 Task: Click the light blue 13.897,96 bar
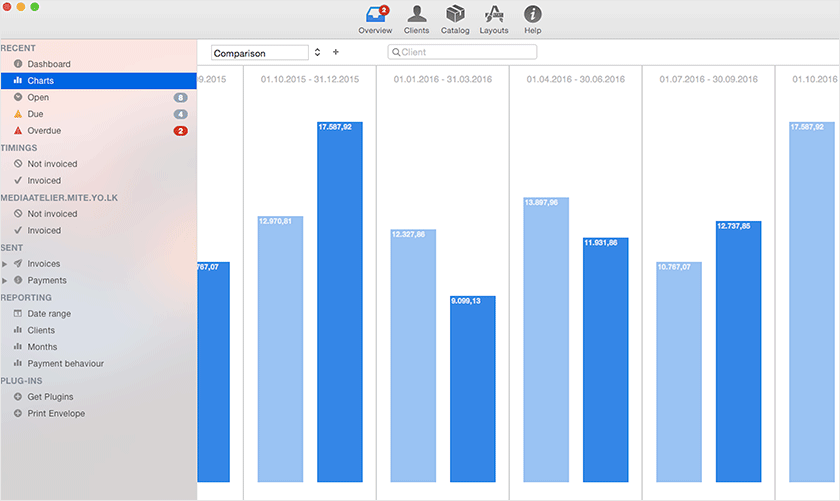(x=546, y=340)
